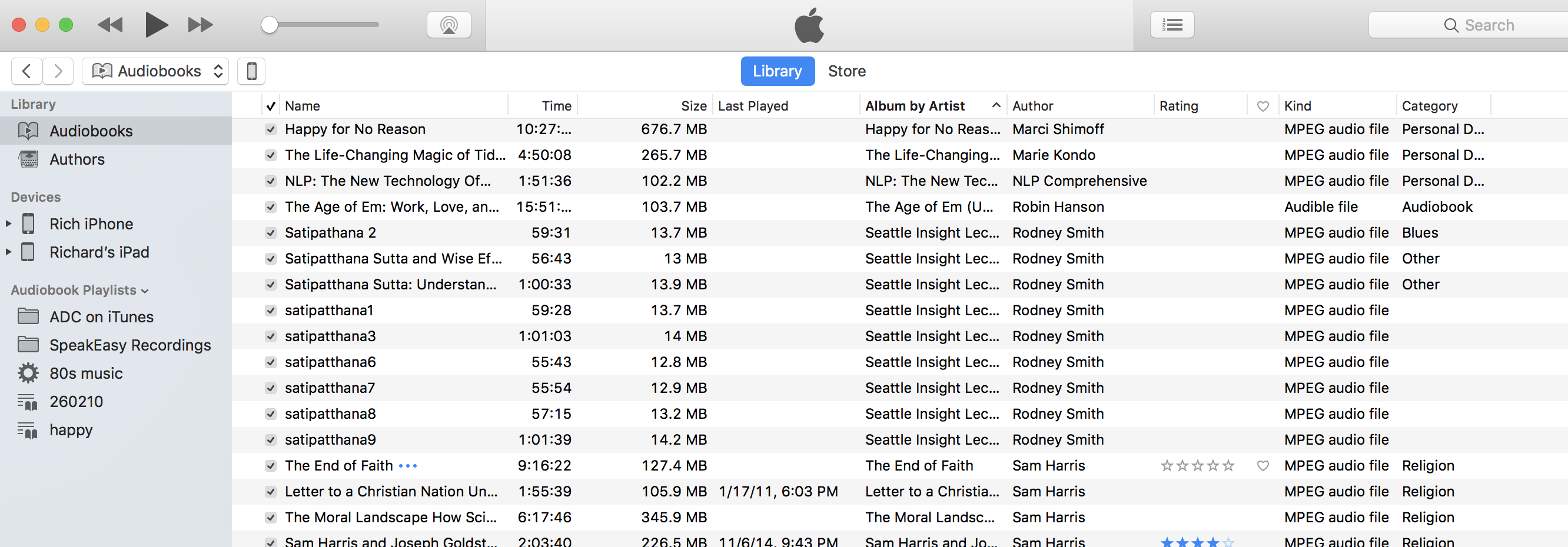Open the Up Next list icon
Image resolution: width=1568 pixels, height=547 pixels.
[x=1171, y=25]
